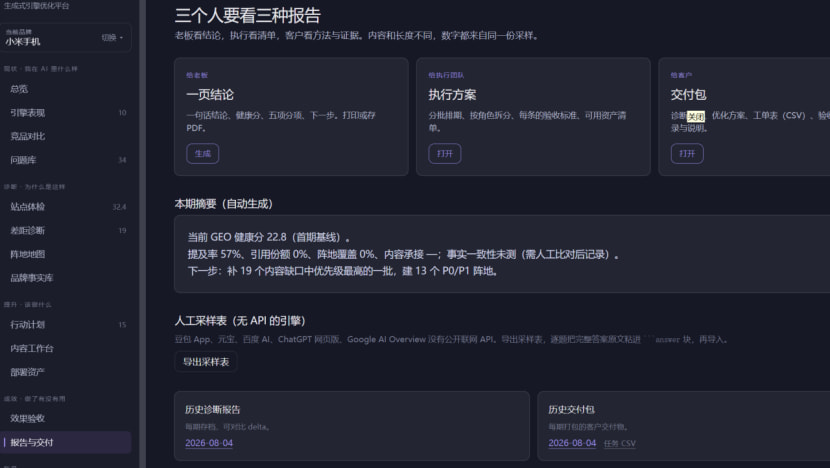This screenshot has height=468, width=830.
Task: Open the 问题库 sidebar page
Action: point(66,160)
